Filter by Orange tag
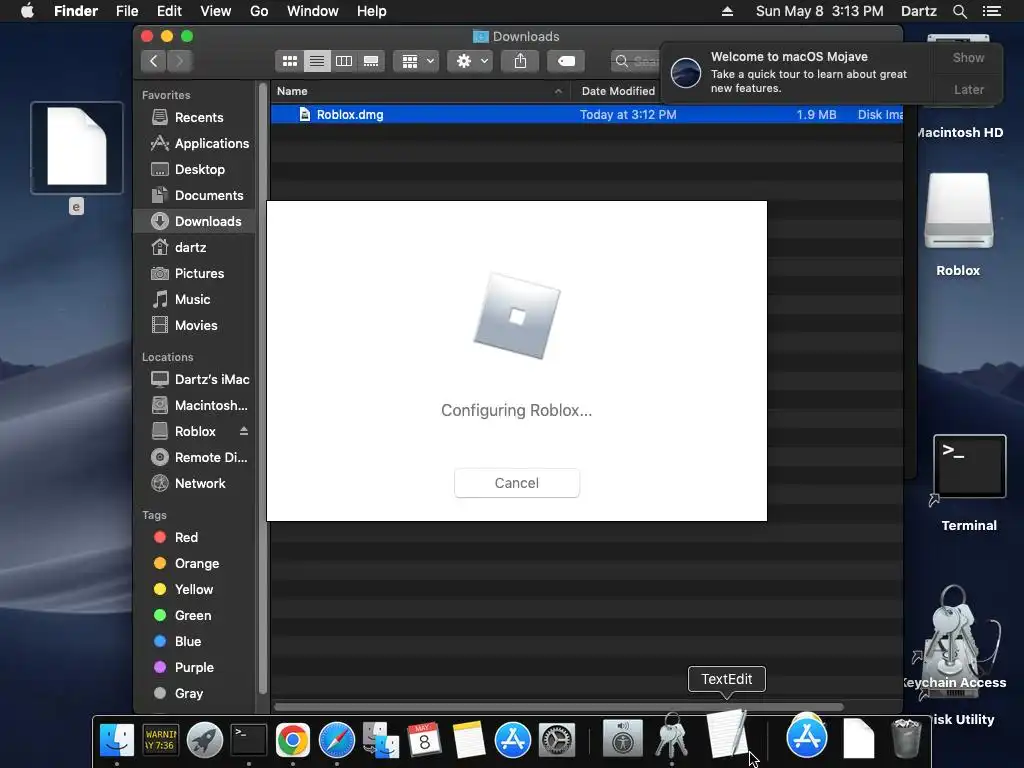1024x768 pixels. point(197,564)
